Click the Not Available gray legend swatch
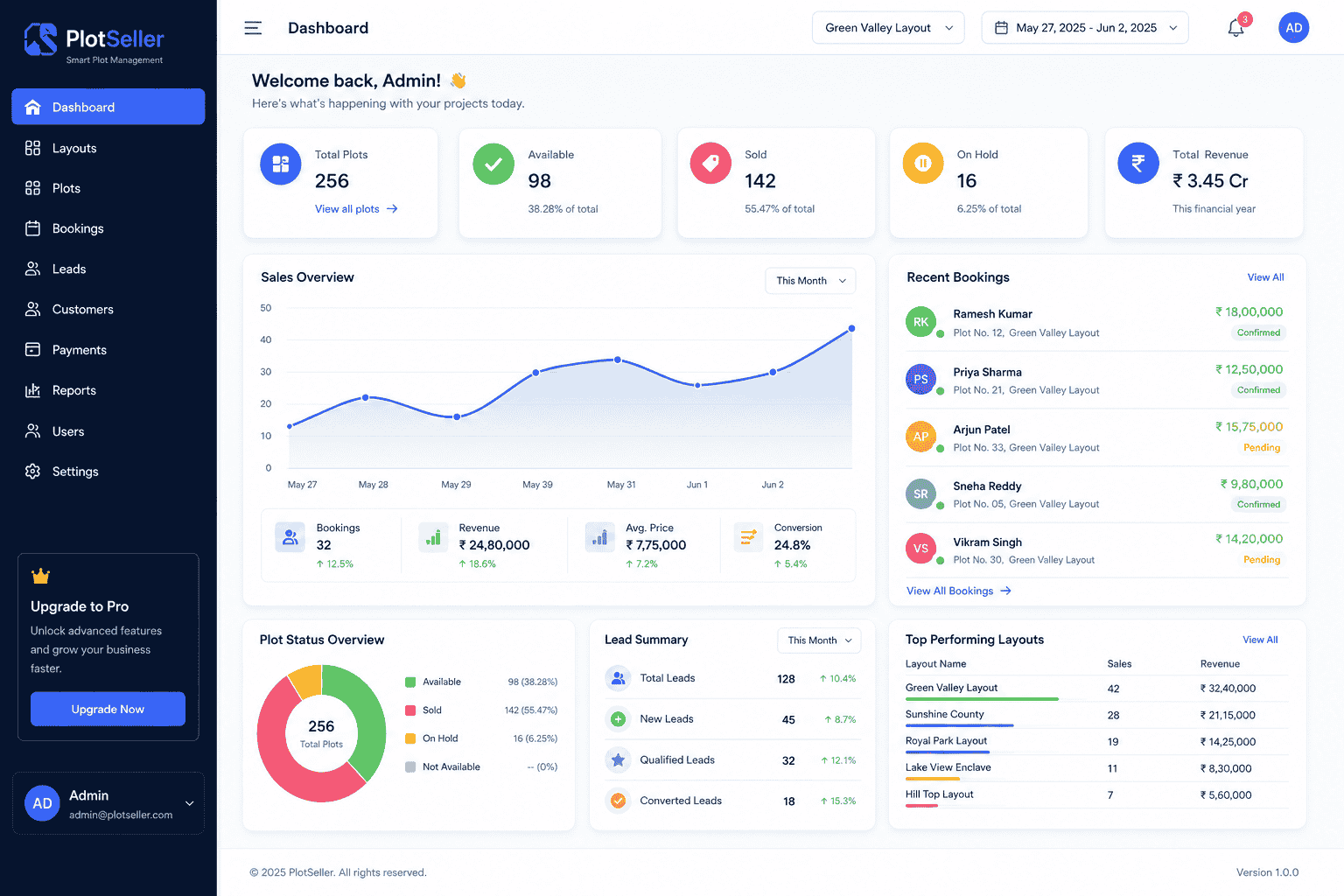 (x=410, y=767)
